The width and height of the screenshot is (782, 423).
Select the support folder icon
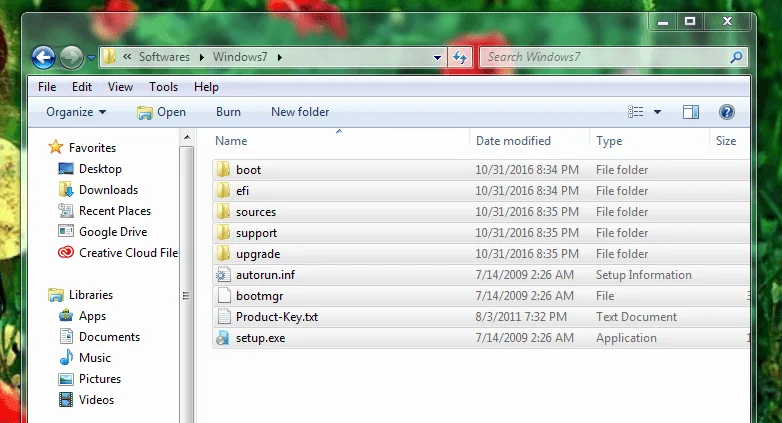tap(223, 232)
